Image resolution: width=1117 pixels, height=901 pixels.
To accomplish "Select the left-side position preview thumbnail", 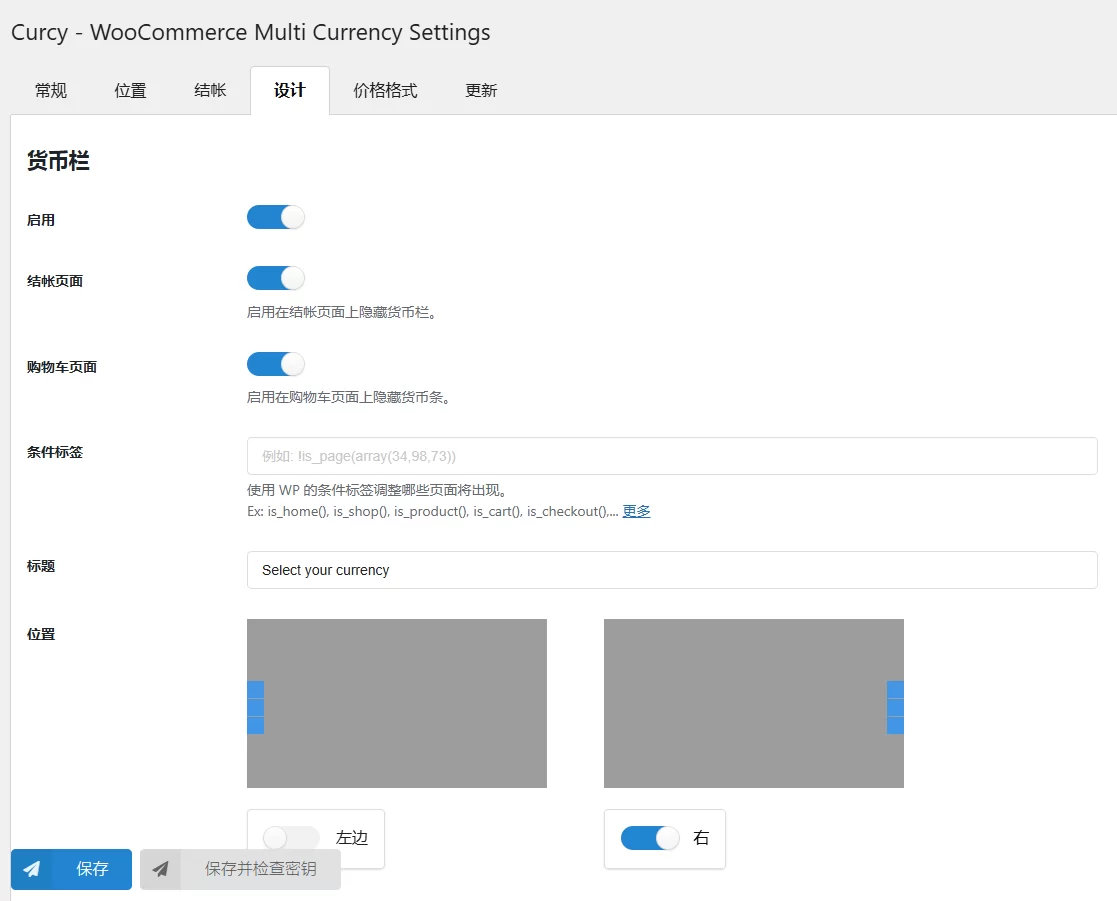I will (397, 703).
